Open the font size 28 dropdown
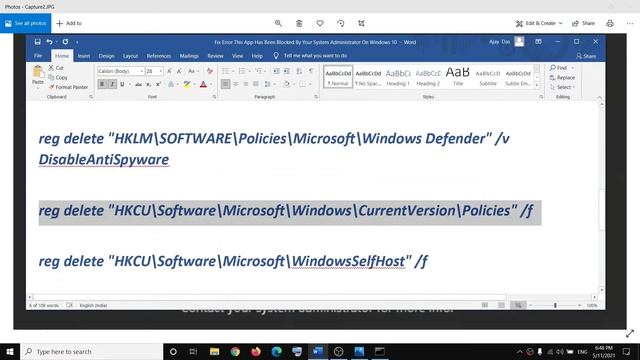 [x=161, y=71]
